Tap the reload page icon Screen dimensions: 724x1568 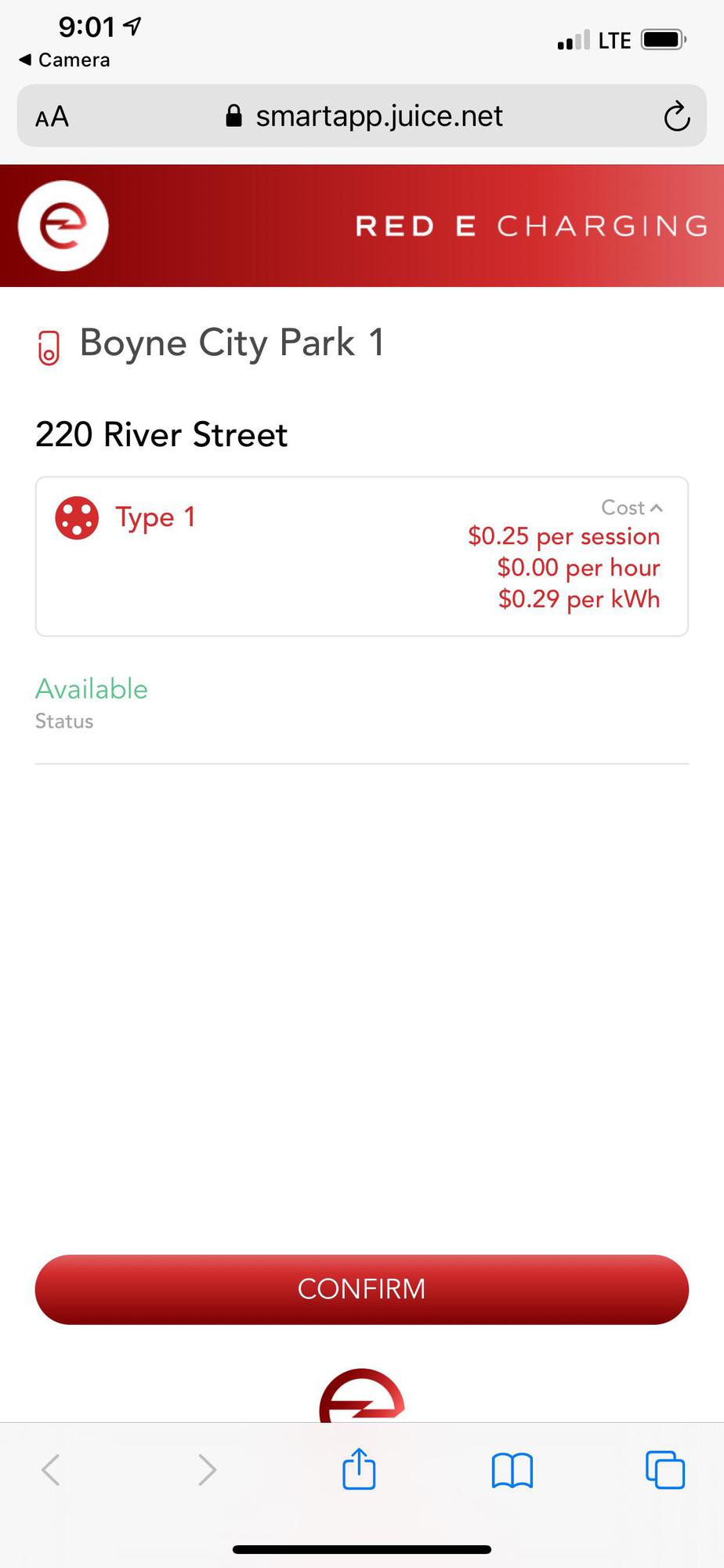676,117
